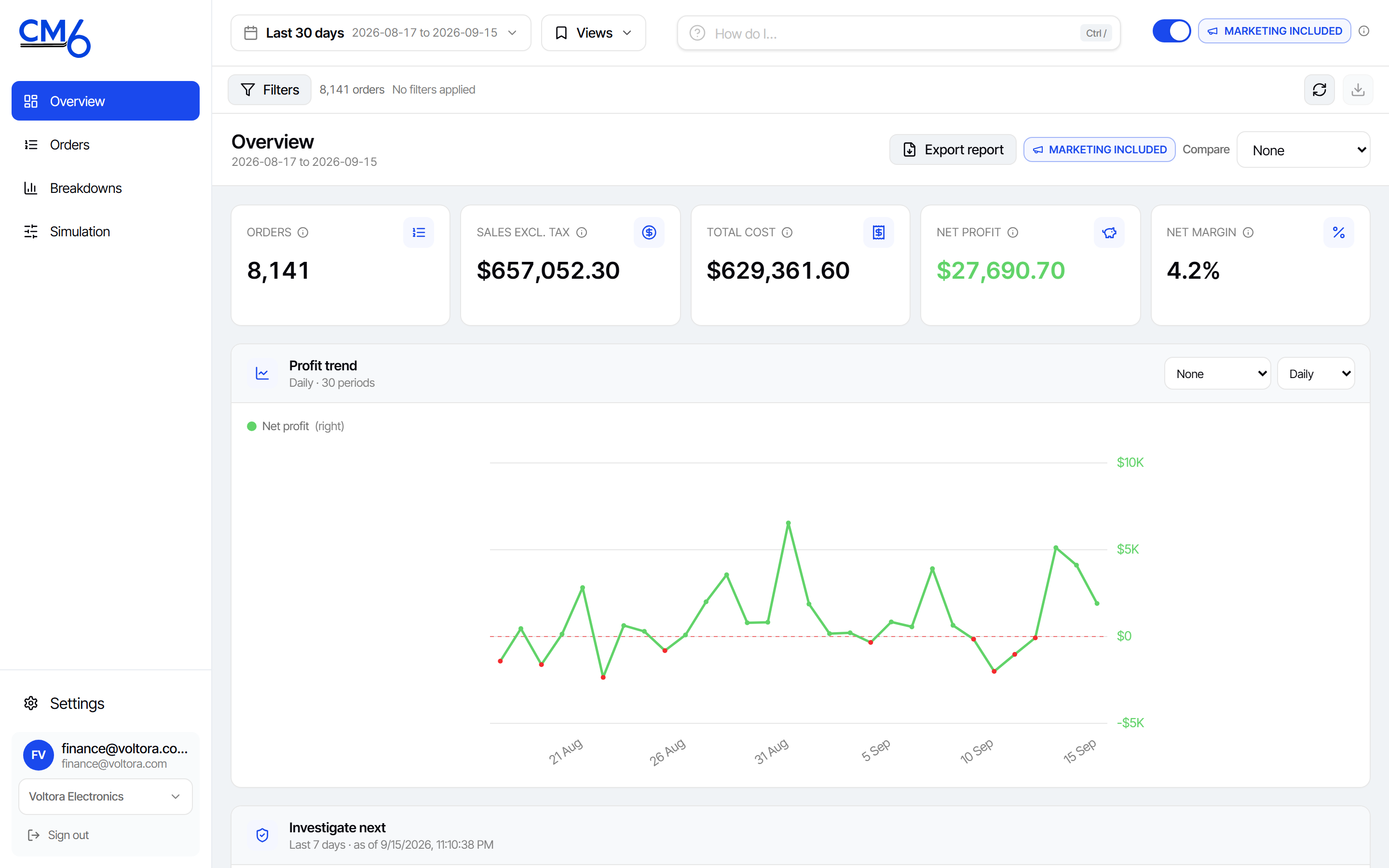Click the $27,690.70 net profit value
The width and height of the screenshot is (1389, 868).
[x=1000, y=271]
